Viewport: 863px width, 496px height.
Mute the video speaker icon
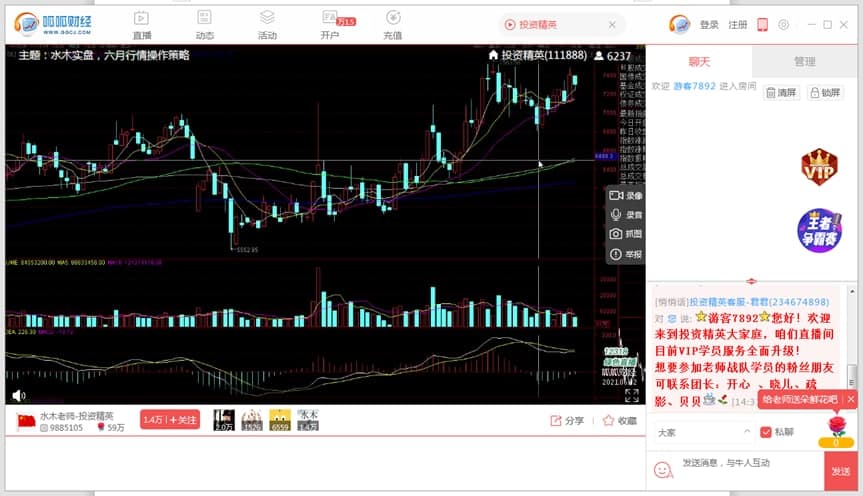(x=19, y=395)
